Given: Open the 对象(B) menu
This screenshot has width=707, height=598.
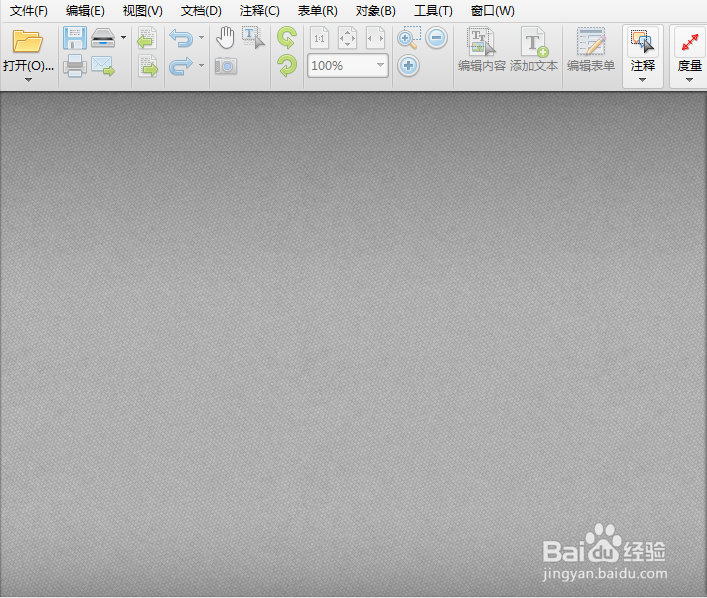Looking at the screenshot, I should pos(376,11).
